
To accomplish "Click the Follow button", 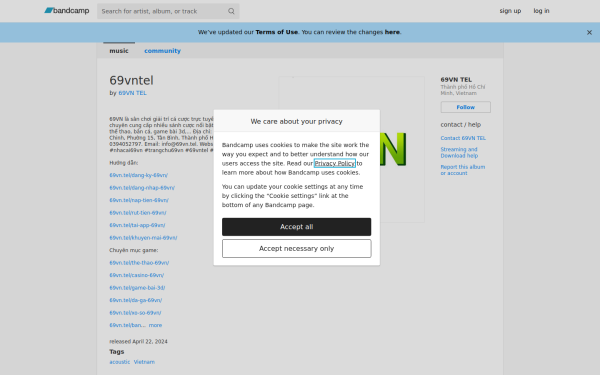I will pos(465,107).
